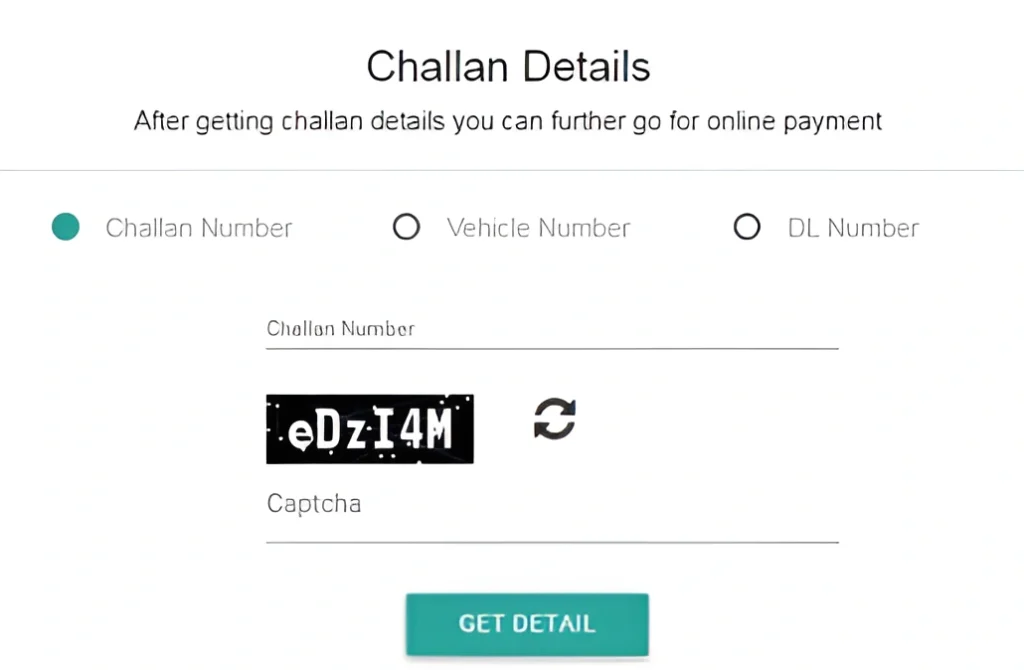The width and height of the screenshot is (1024, 670).
Task: Click the 'Vehicle Number' label text
Action: tap(538, 228)
